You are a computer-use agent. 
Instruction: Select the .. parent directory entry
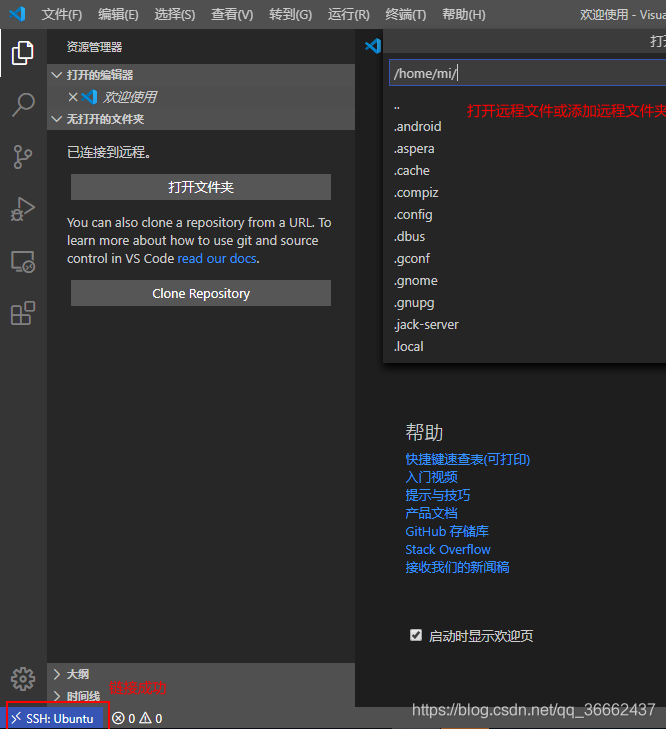coord(525,105)
